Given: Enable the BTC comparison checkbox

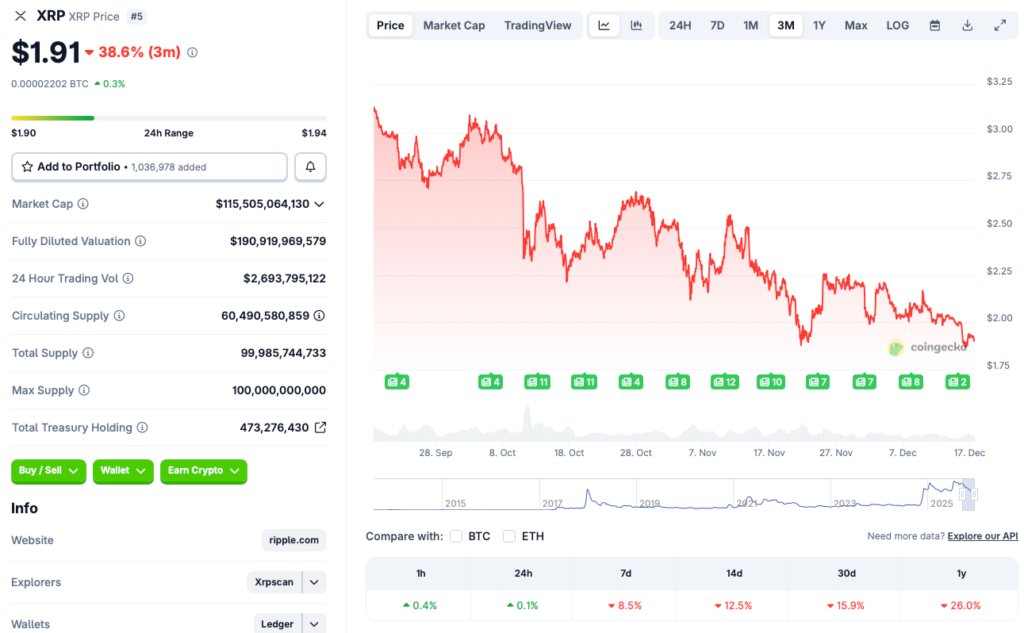Looking at the screenshot, I should pyautogui.click(x=456, y=536).
